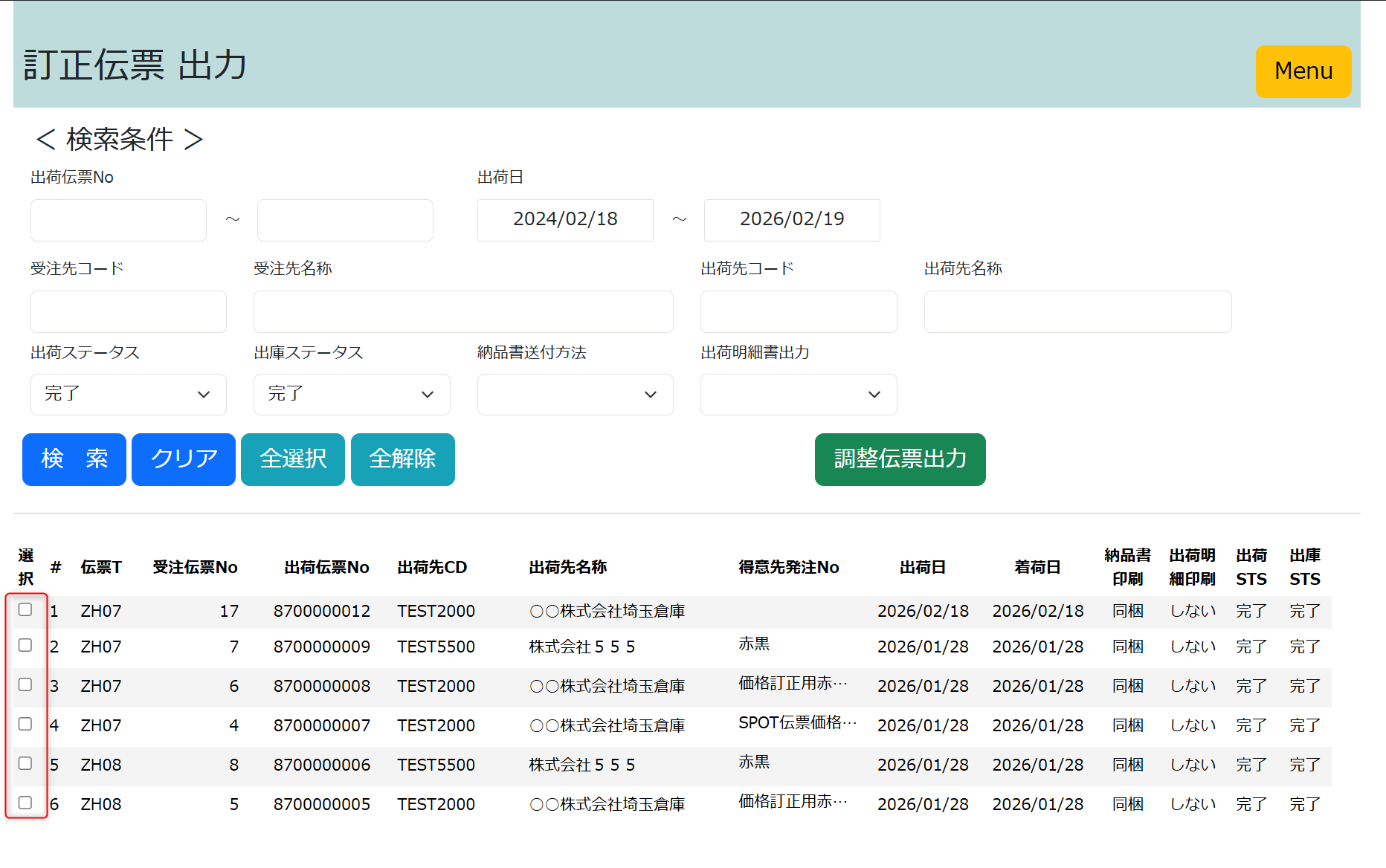Image resolution: width=1386 pixels, height=868 pixels.
Task: Tick the checkbox for slip 8700000009
Action: (x=25, y=646)
